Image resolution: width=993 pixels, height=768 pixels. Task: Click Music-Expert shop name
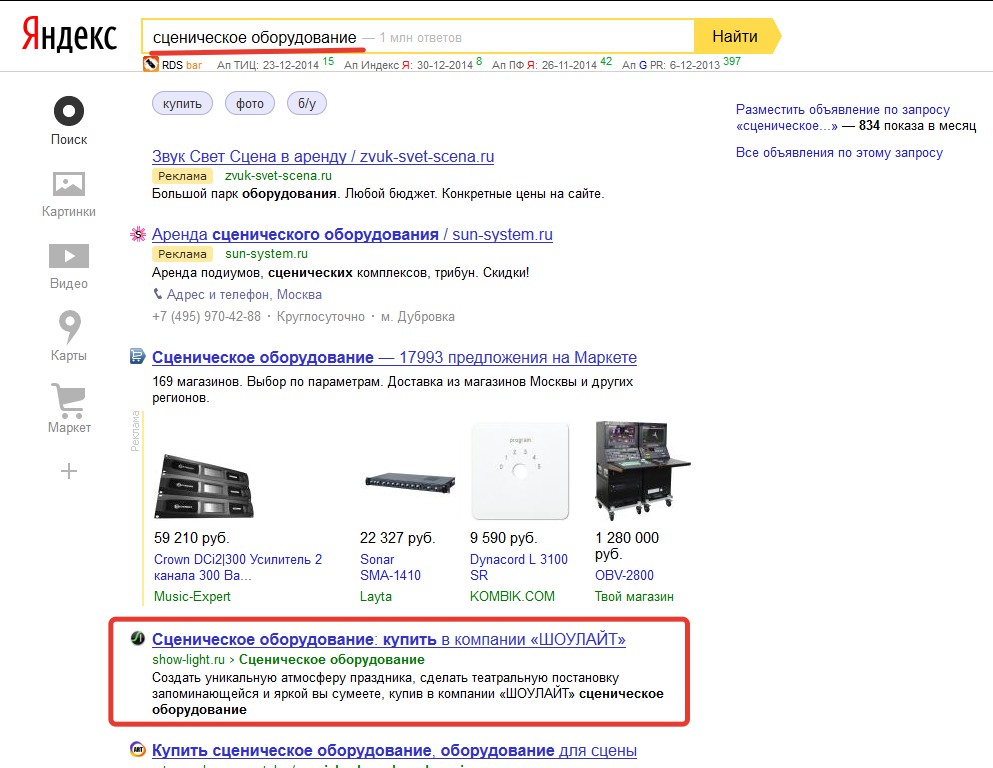[x=192, y=596]
